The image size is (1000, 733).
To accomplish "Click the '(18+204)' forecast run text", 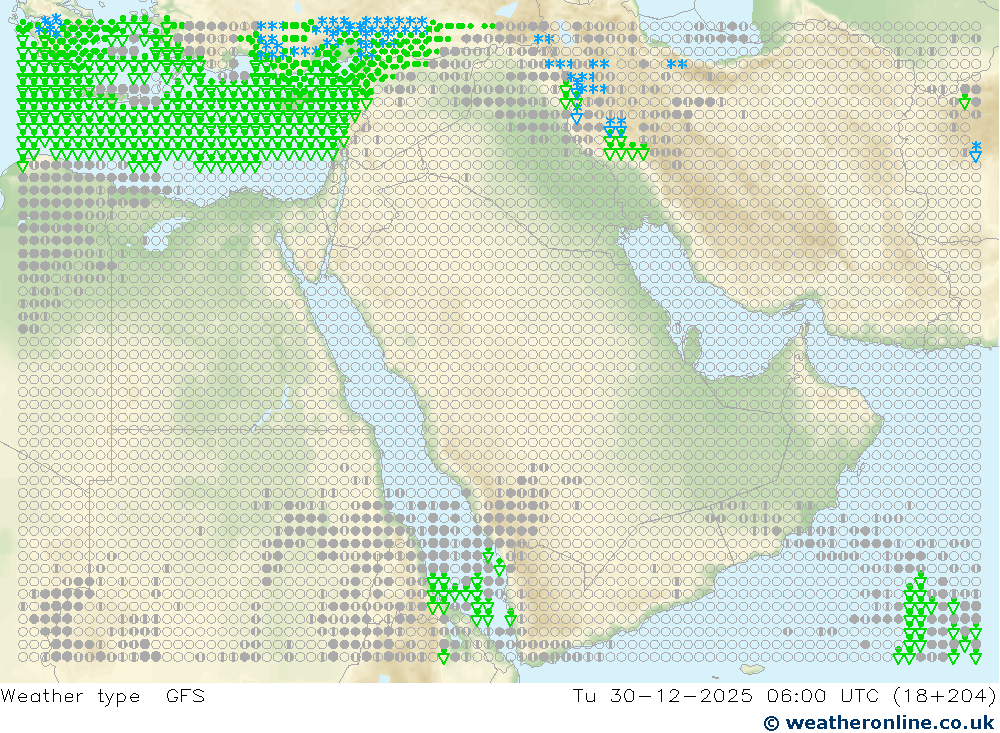I will pyautogui.click(x=946, y=696).
